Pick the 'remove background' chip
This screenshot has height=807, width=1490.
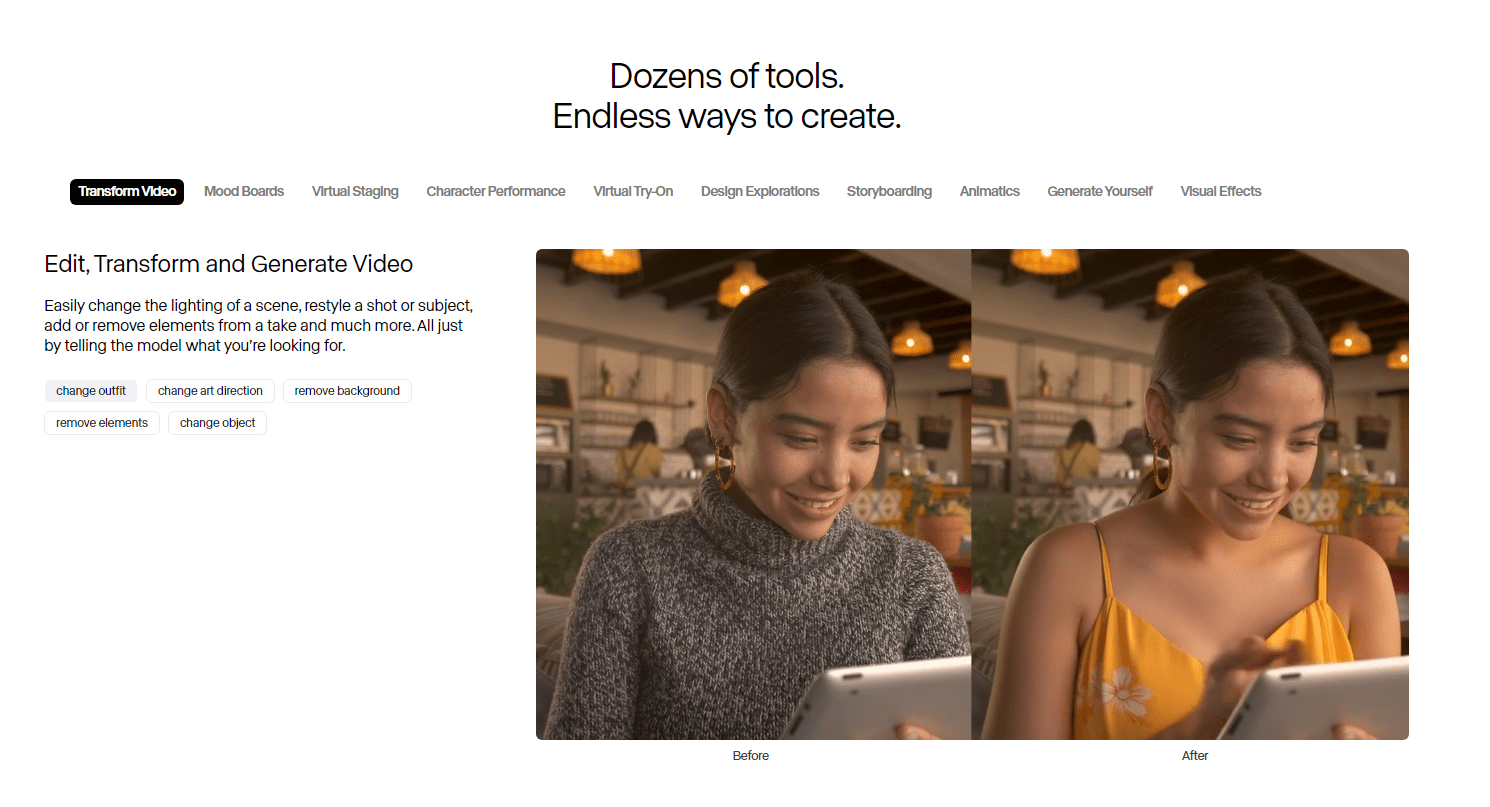click(347, 391)
